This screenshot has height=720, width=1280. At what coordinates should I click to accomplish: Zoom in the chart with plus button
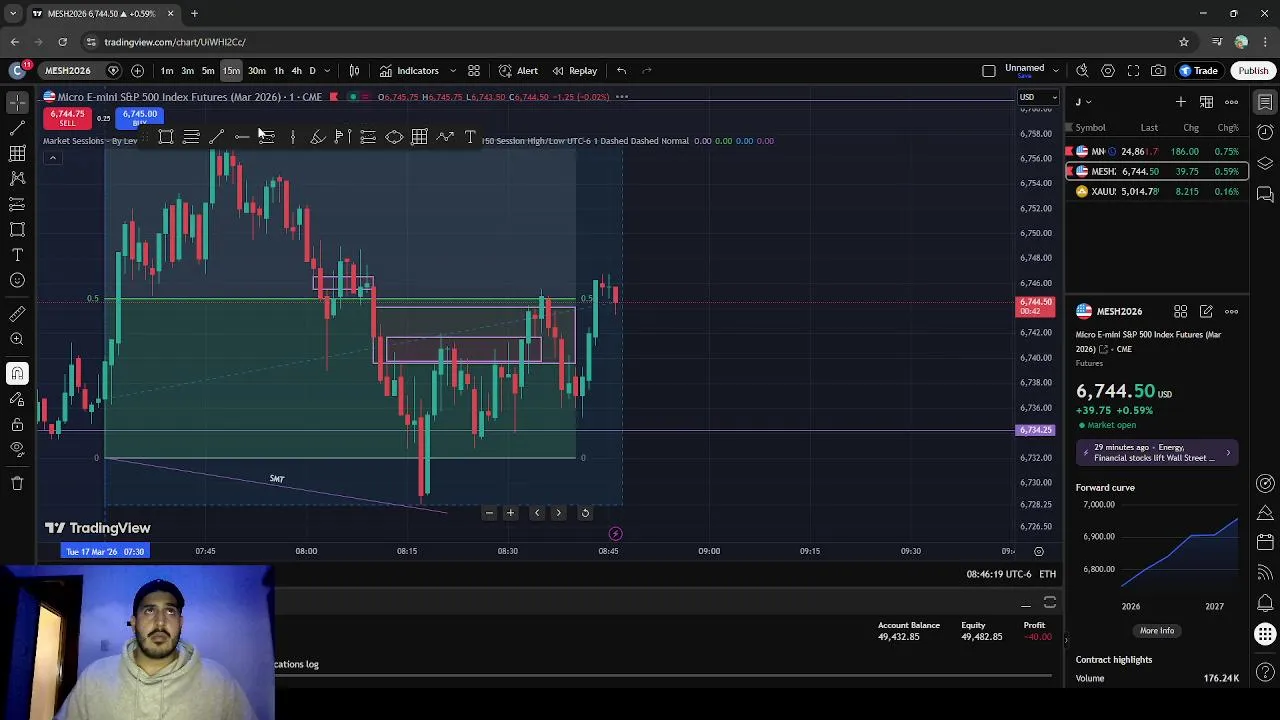(510, 513)
